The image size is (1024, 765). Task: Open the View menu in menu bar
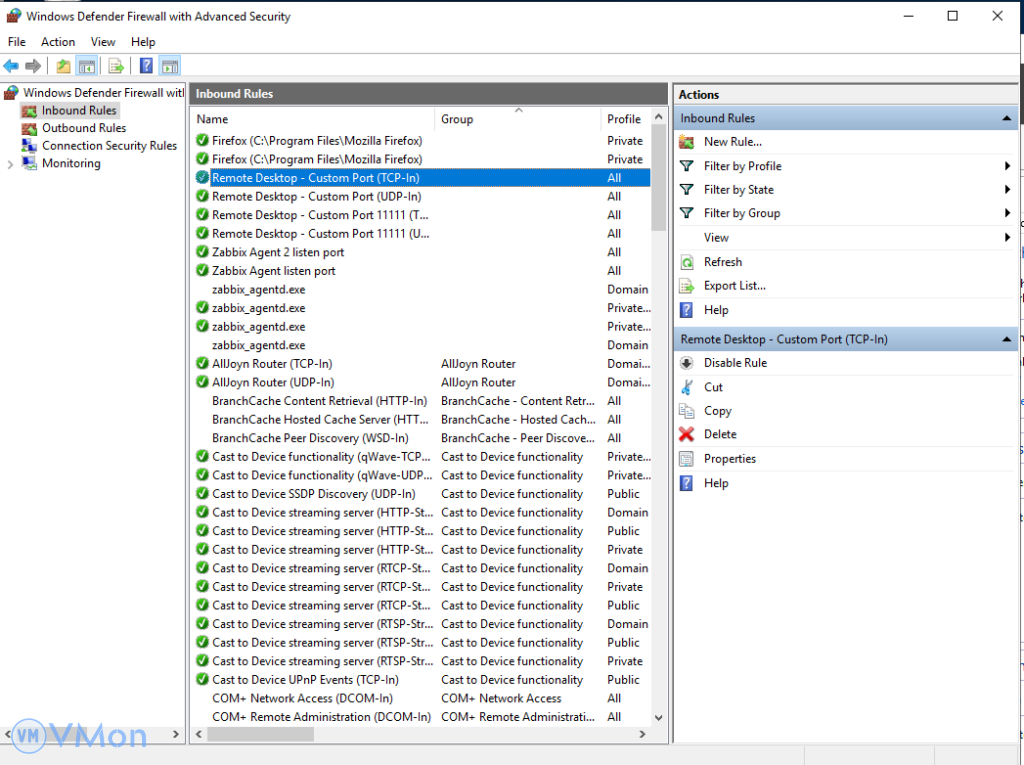pos(103,42)
